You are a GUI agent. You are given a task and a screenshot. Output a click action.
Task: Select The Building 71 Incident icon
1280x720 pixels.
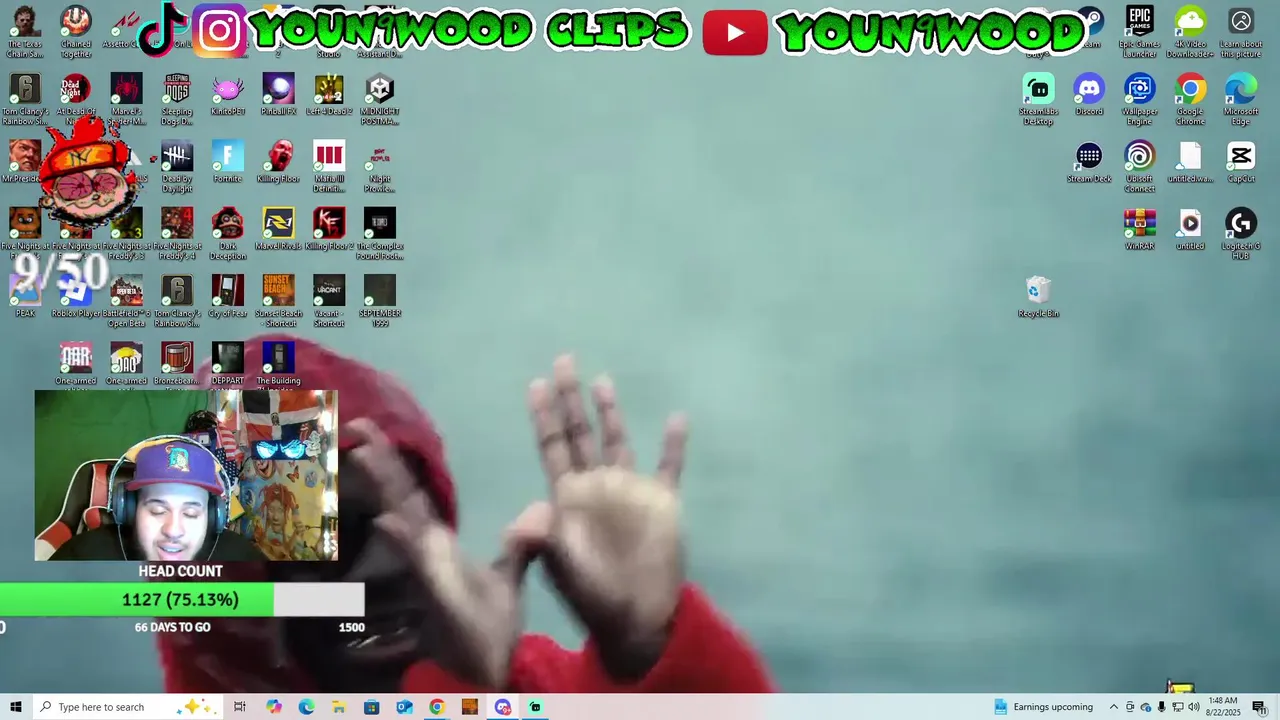point(278,366)
